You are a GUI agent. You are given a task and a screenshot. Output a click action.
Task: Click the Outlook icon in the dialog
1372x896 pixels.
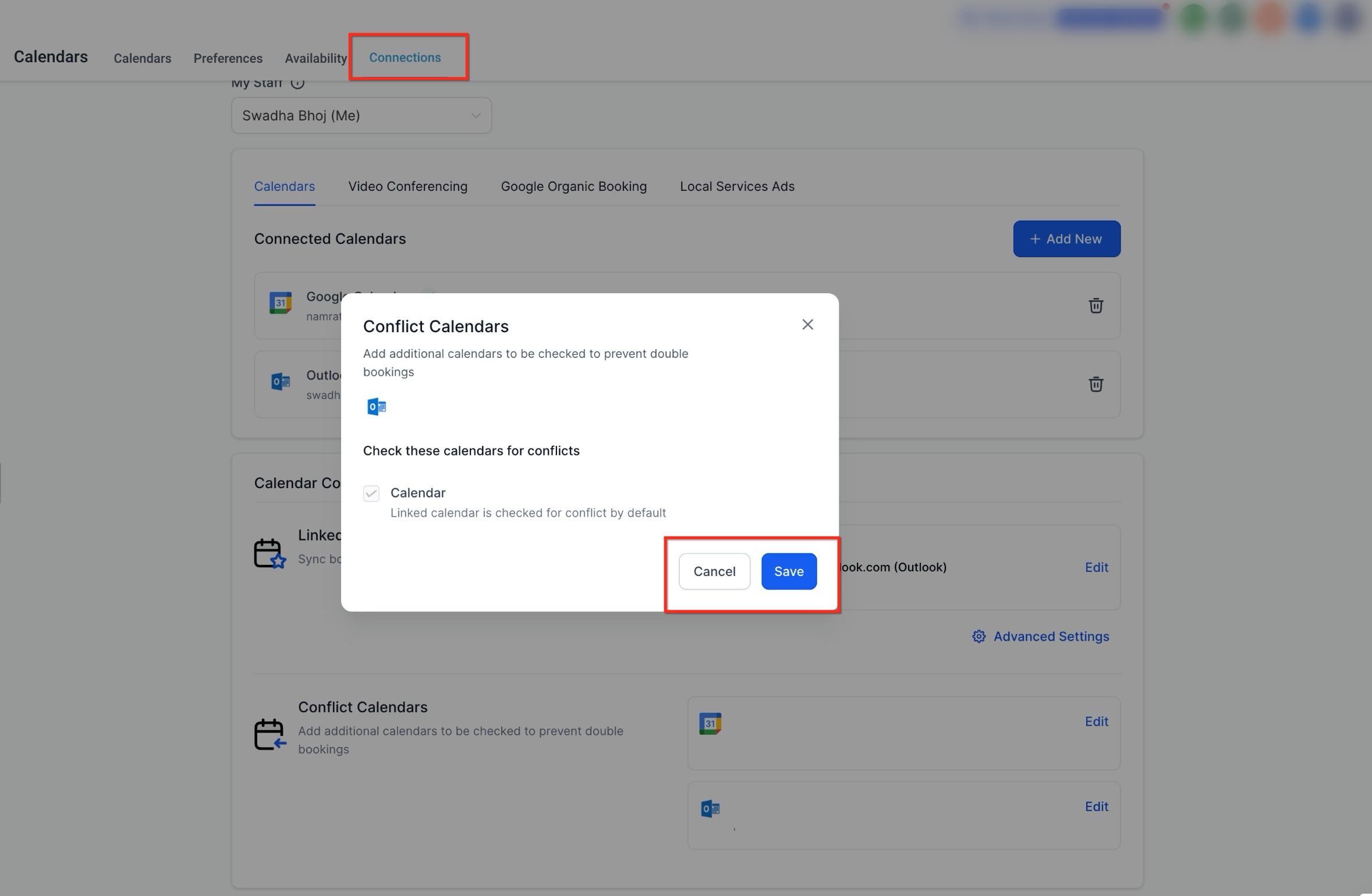377,407
